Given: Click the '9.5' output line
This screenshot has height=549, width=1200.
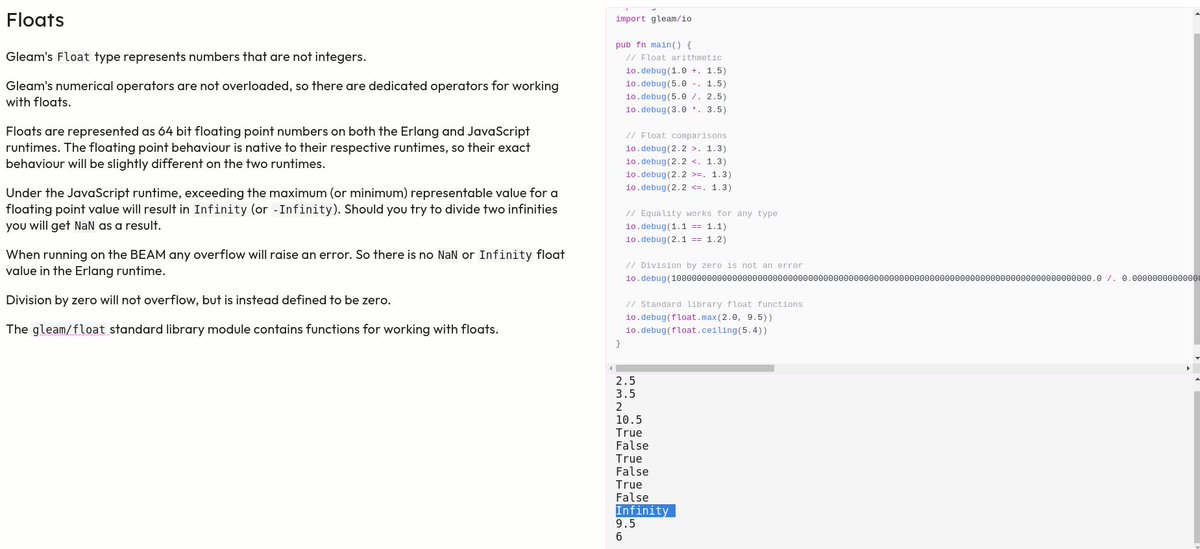Looking at the screenshot, I should 626,524.
